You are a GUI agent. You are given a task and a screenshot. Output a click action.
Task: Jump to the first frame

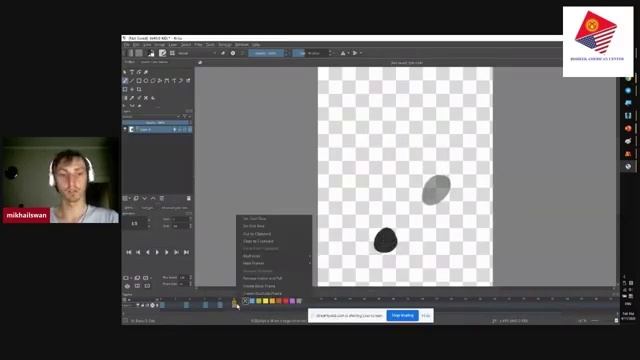click(x=129, y=252)
